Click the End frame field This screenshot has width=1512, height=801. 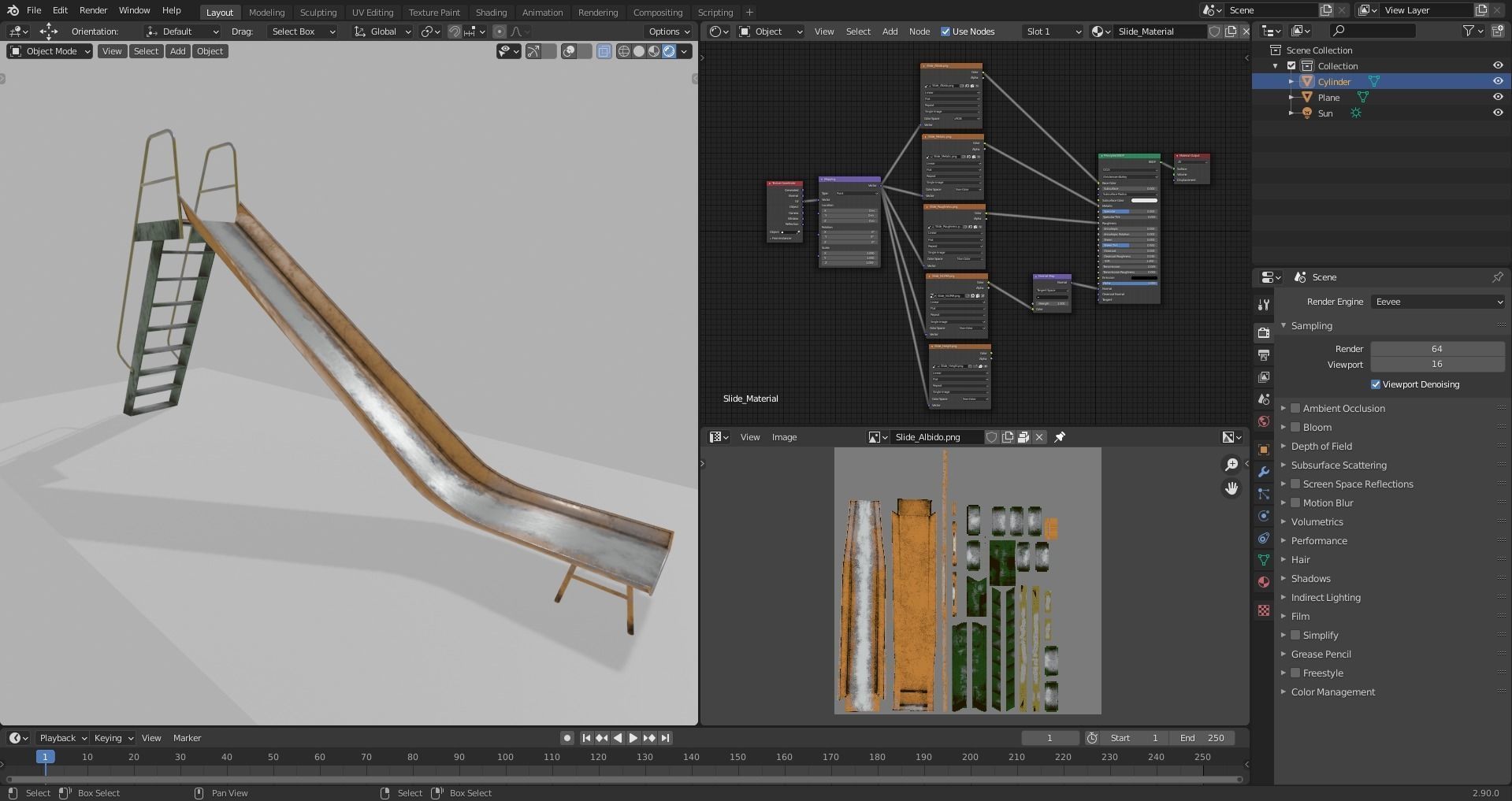pos(1202,738)
